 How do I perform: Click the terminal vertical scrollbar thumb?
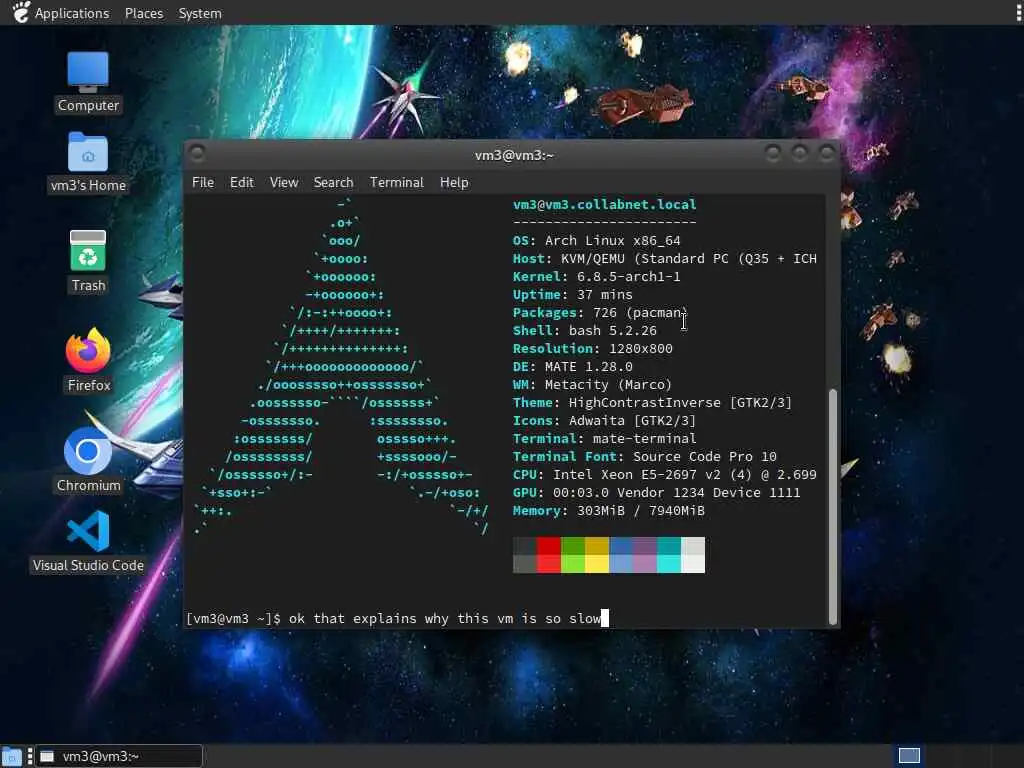point(832,507)
